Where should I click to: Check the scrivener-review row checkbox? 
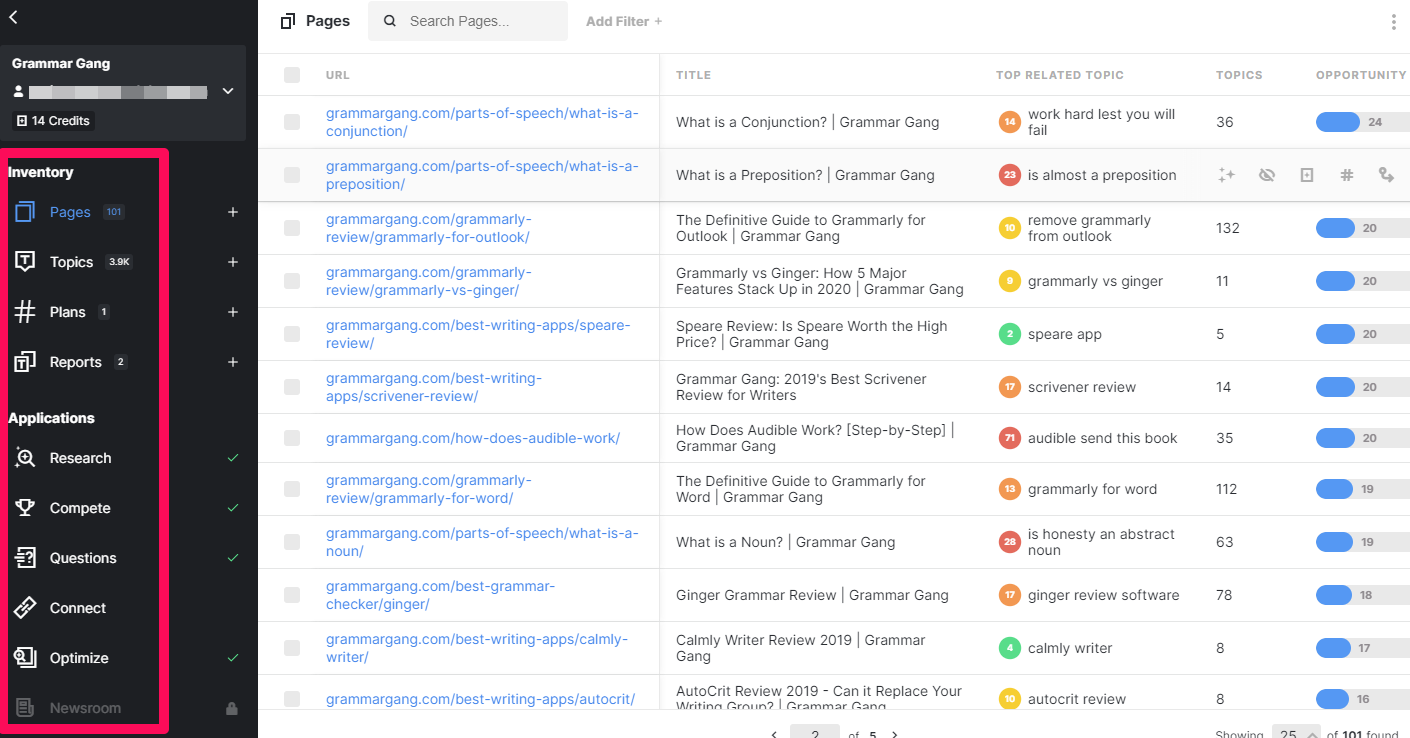tap(292, 387)
